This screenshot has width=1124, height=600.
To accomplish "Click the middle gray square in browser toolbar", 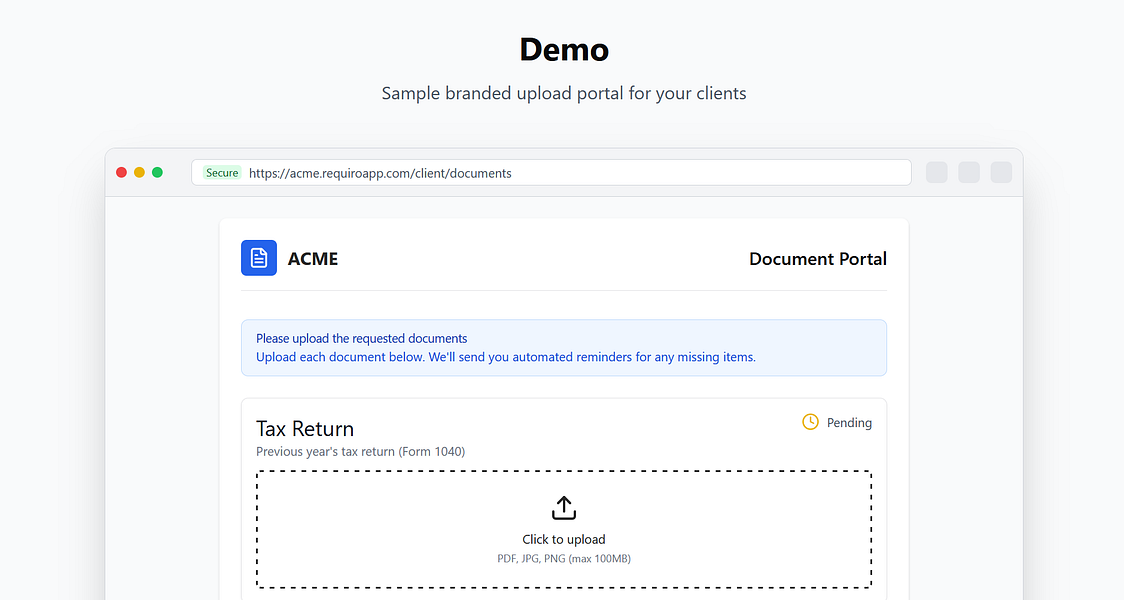I will point(969,173).
